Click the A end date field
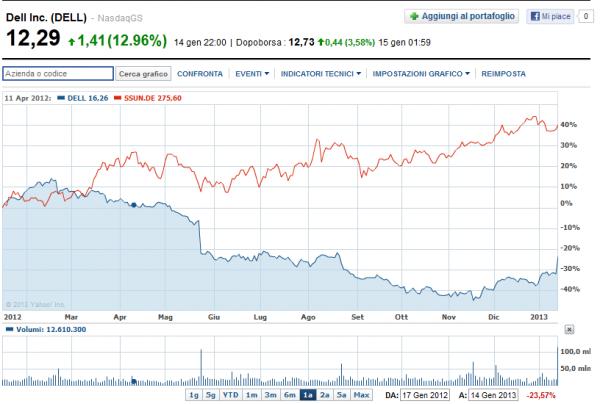600x404 pixels. pos(493,395)
